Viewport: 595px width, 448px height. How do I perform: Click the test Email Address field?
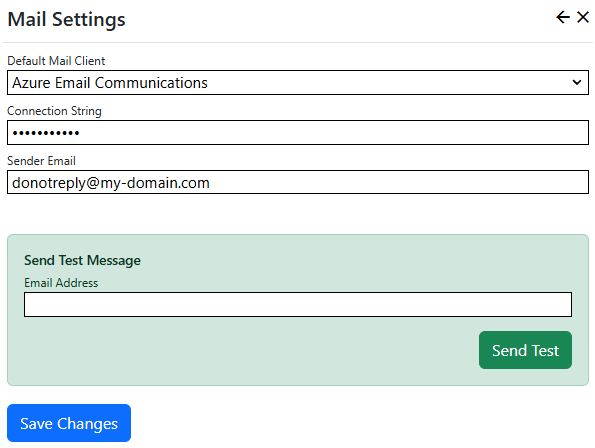(298, 304)
